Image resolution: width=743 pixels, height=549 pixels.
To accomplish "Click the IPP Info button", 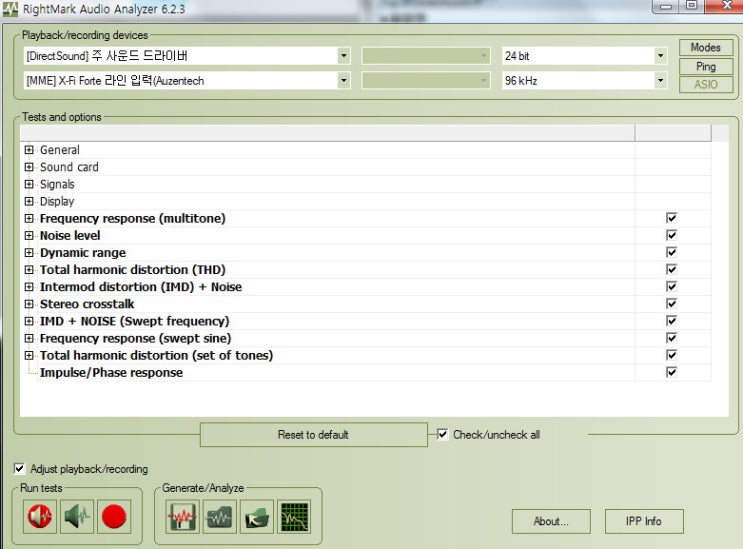I will 644,521.
